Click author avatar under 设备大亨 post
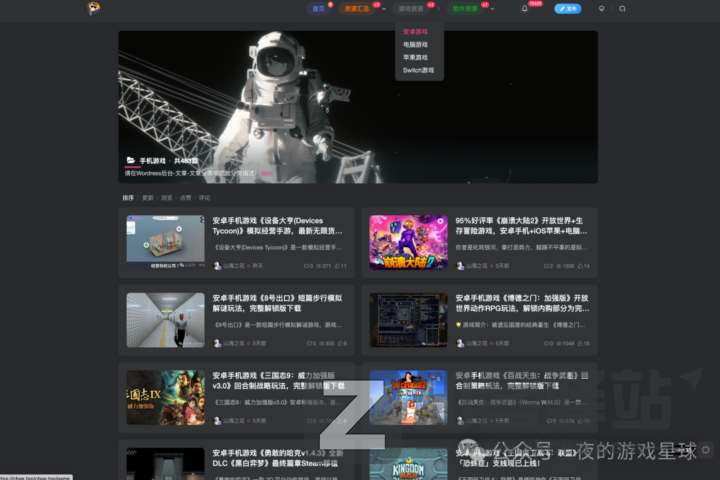720x480 pixels. pos(217,266)
